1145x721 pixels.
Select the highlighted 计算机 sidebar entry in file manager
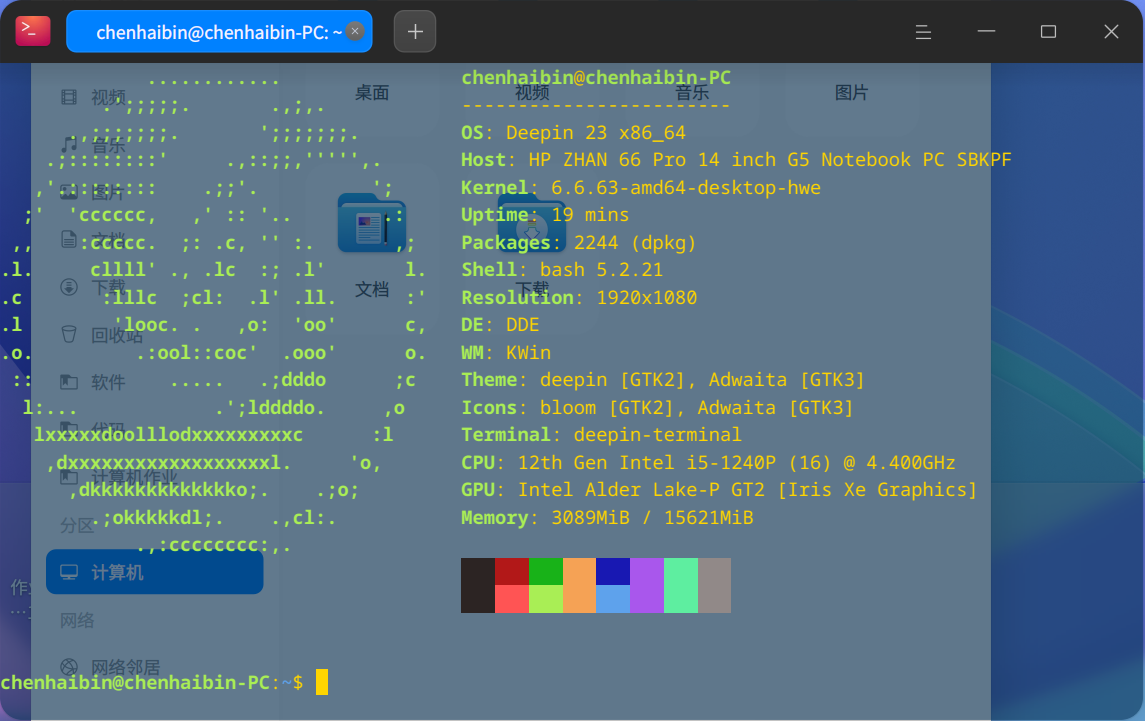[155, 572]
